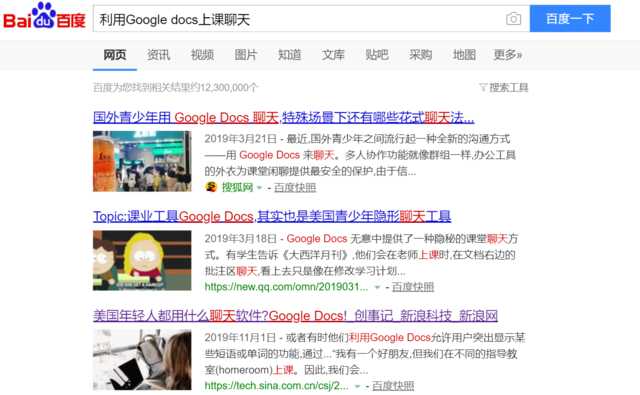The height and width of the screenshot is (395, 640).
Task: Open the 地图 tab
Action: click(464, 55)
